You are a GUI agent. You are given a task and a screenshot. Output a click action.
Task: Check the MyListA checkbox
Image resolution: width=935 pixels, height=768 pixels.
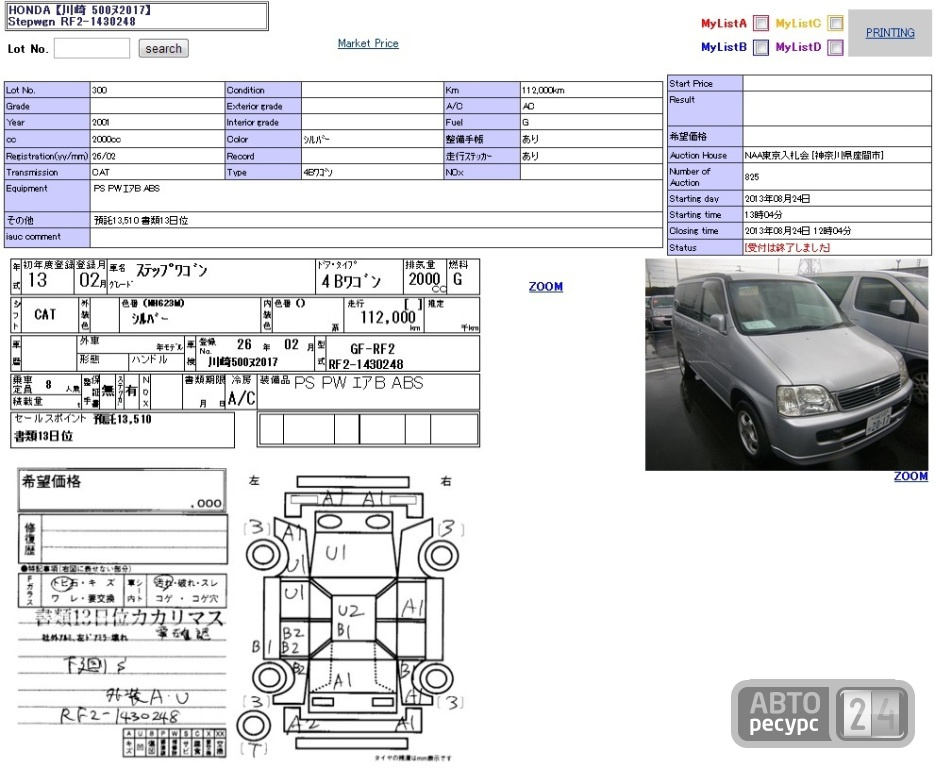click(761, 23)
